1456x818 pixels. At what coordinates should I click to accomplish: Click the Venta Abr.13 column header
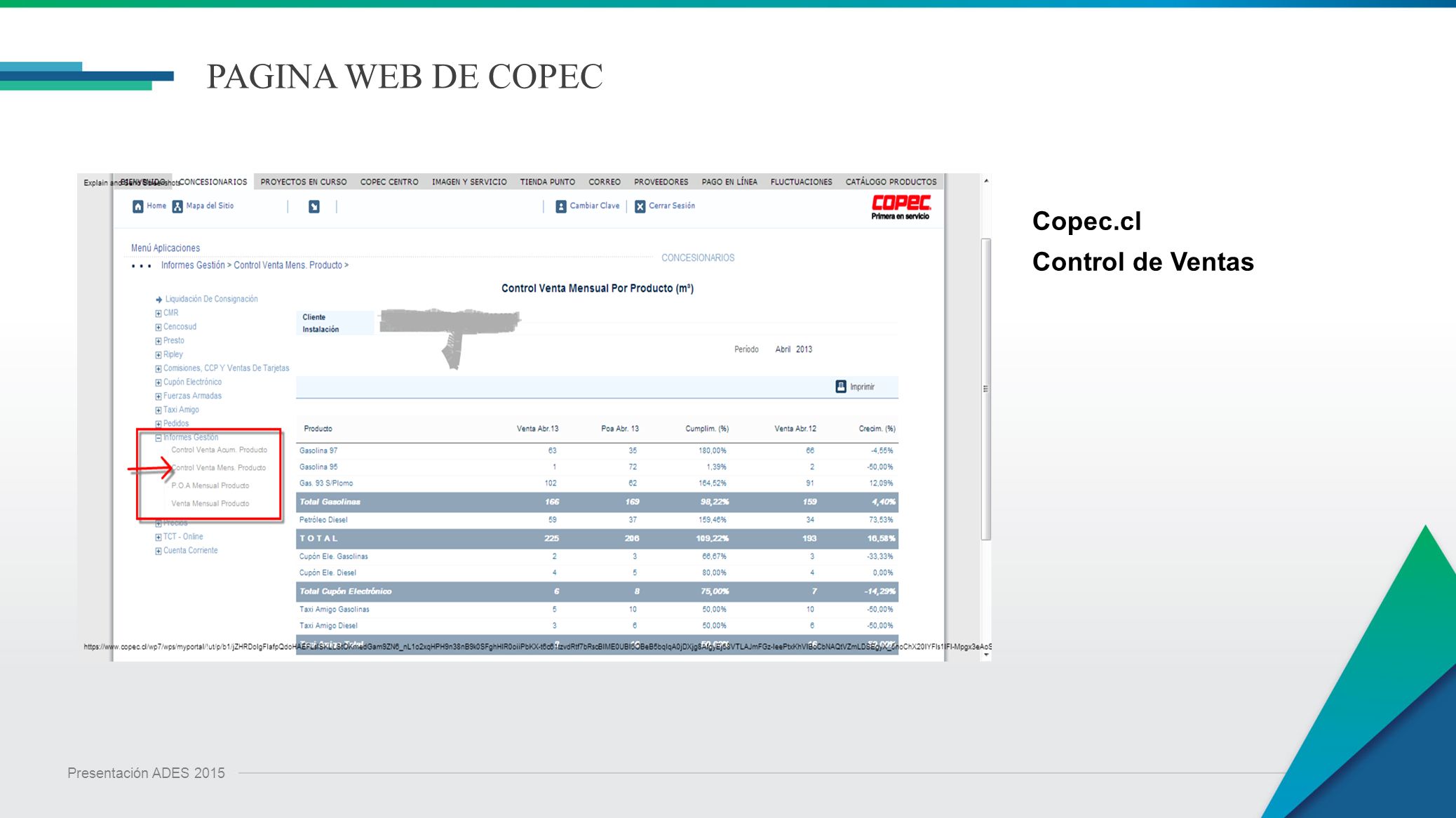click(x=538, y=429)
